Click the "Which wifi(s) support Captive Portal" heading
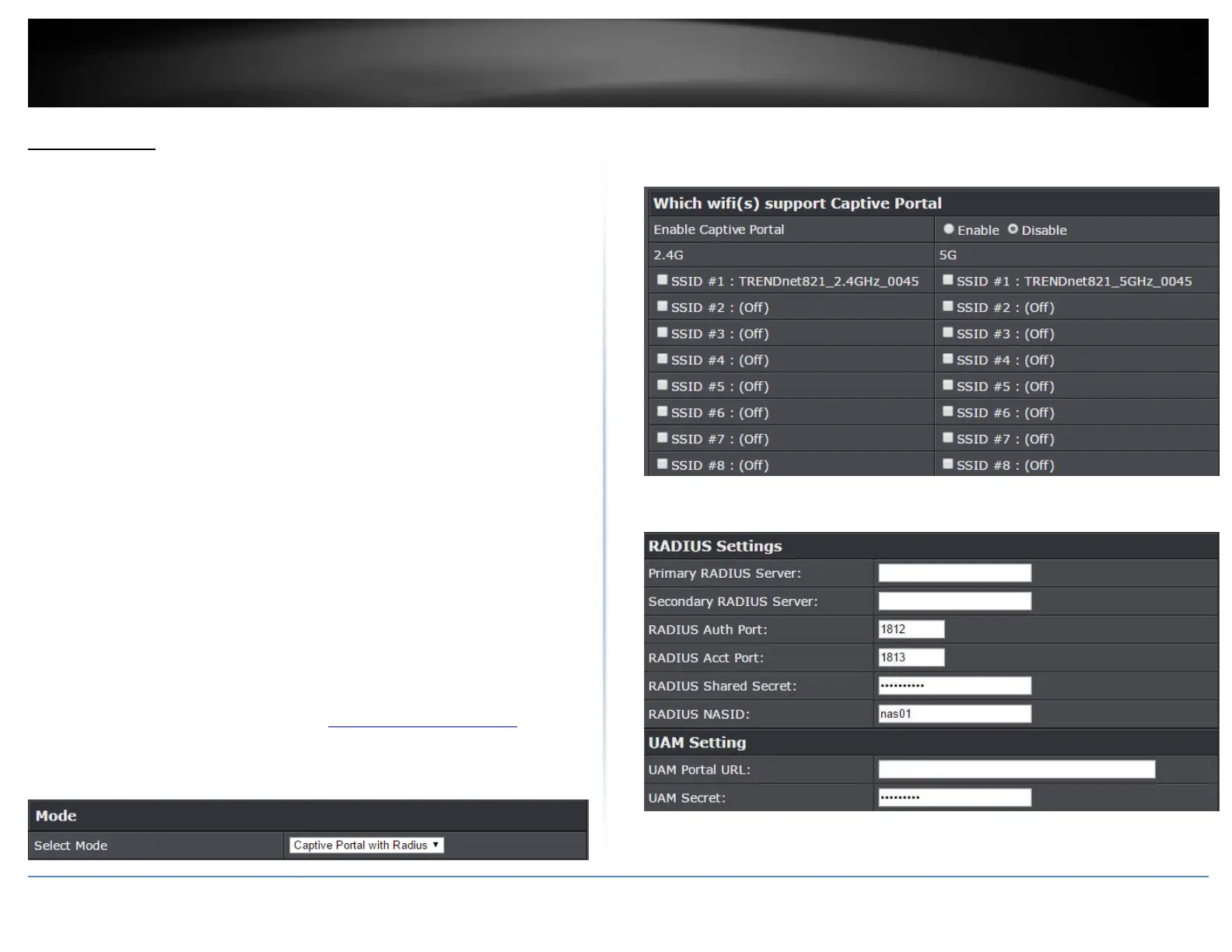Viewport: 1232px width, 952px height. tap(797, 204)
